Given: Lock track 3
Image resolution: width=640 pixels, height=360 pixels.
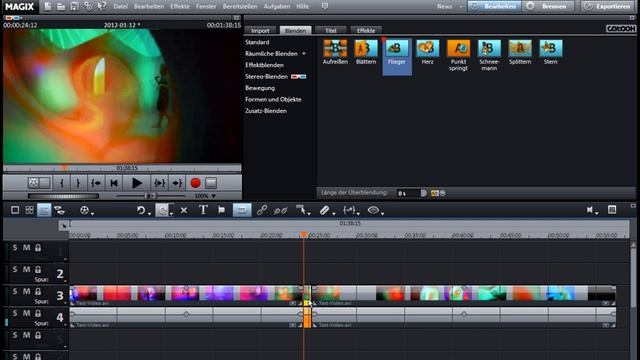Looking at the screenshot, I should pos(38,291).
